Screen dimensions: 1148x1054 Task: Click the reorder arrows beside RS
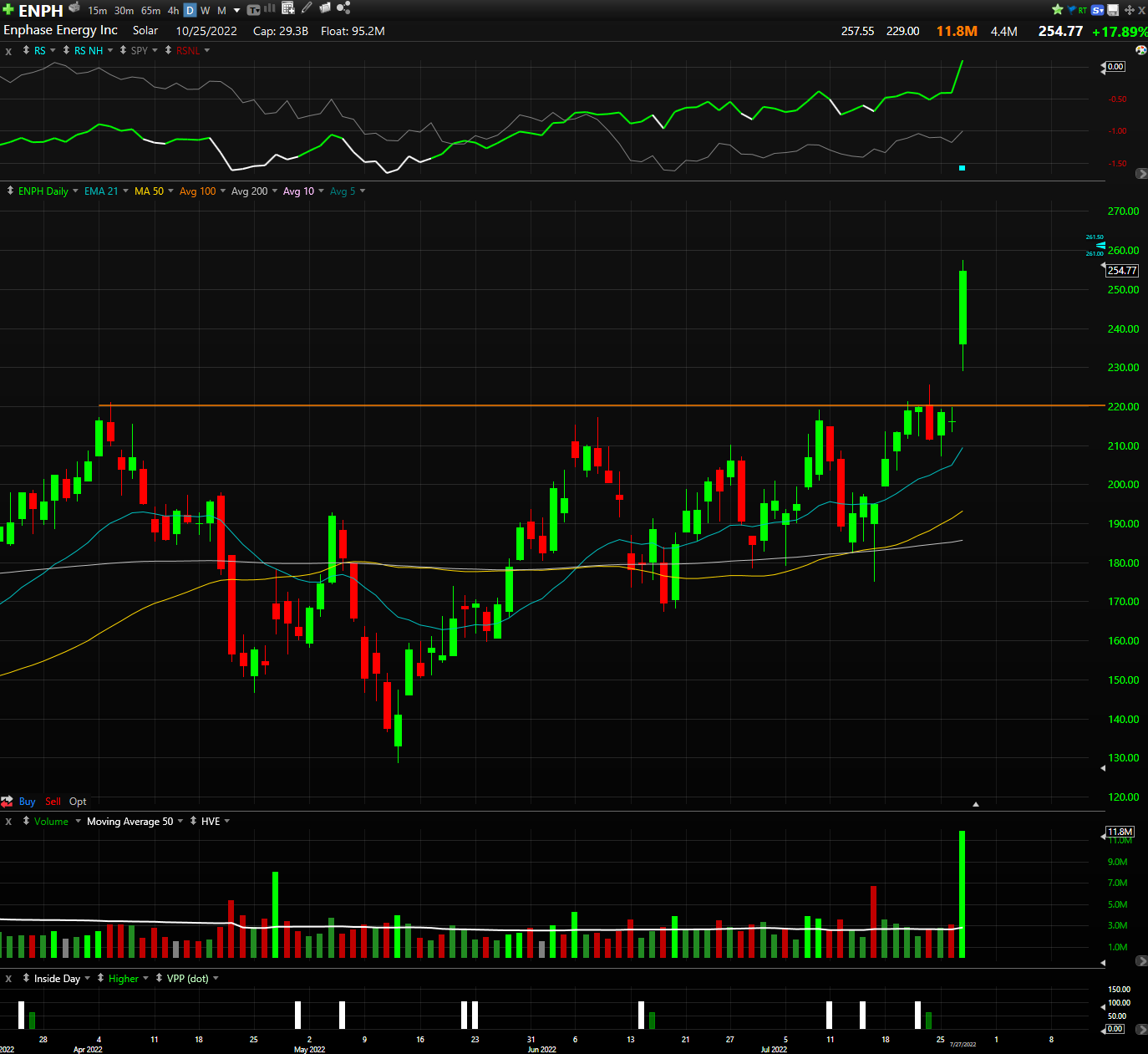click(x=27, y=50)
